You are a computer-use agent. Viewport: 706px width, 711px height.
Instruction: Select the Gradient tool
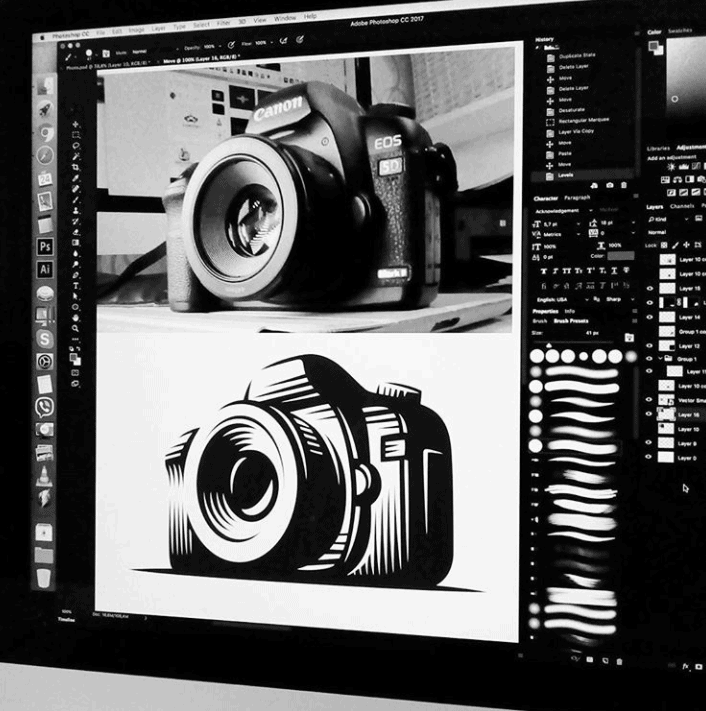pyautogui.click(x=76, y=243)
